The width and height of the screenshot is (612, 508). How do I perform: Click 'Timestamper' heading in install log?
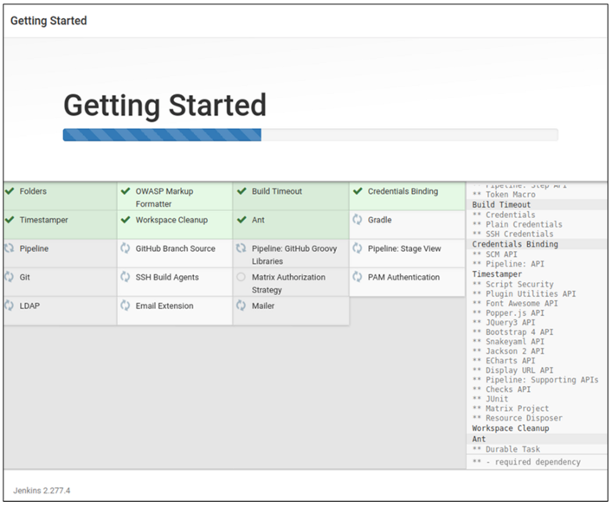coord(496,274)
